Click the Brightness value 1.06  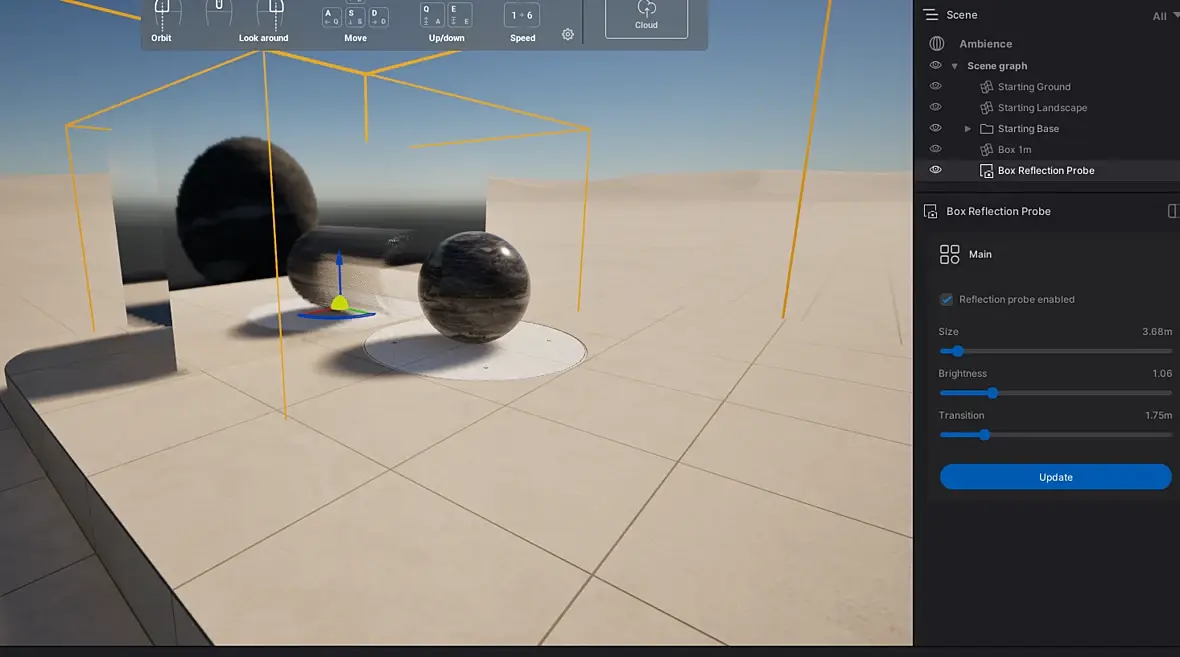(x=1162, y=373)
